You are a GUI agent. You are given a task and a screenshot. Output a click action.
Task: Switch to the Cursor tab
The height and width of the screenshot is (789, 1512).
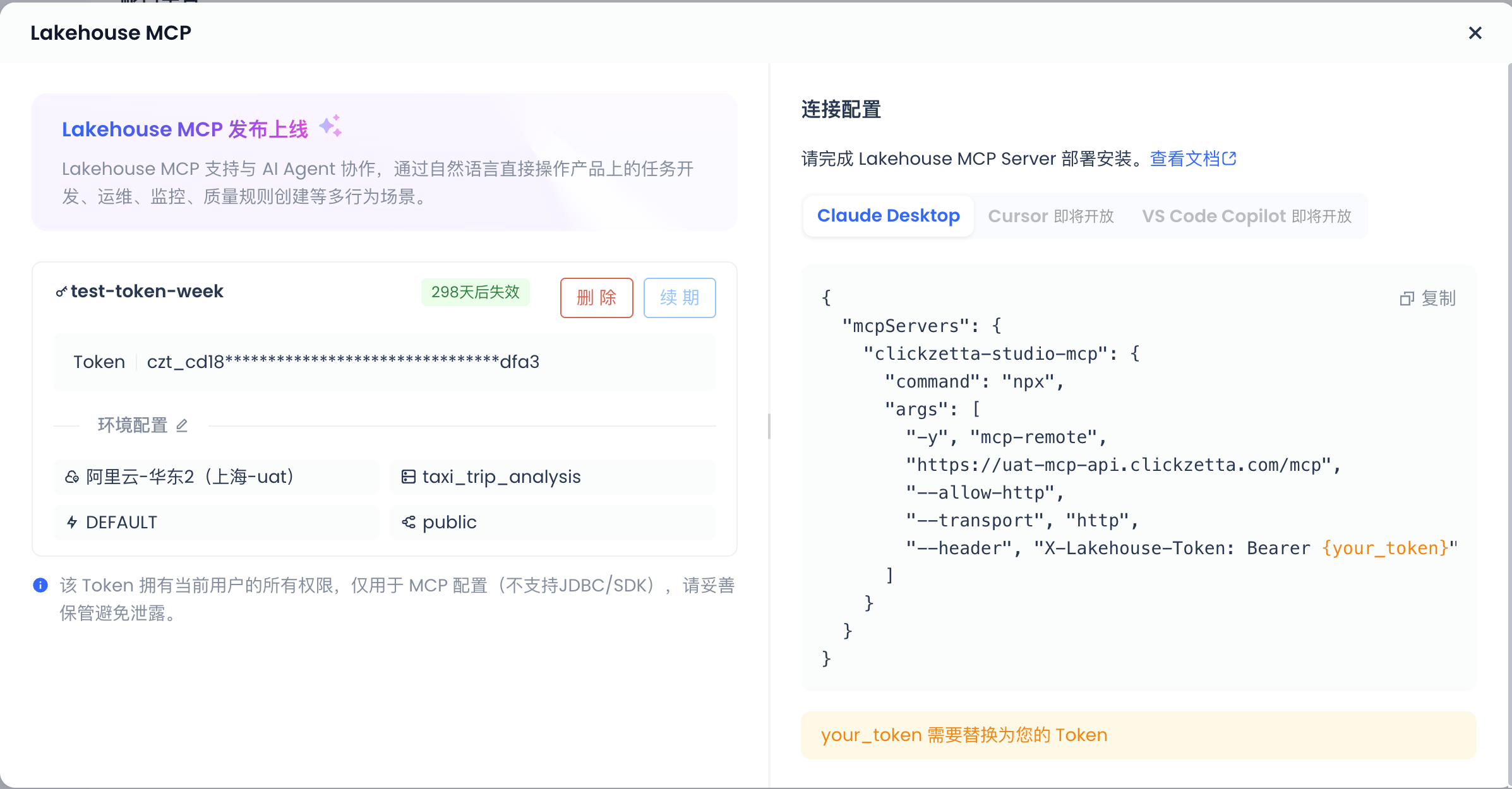[1050, 217]
